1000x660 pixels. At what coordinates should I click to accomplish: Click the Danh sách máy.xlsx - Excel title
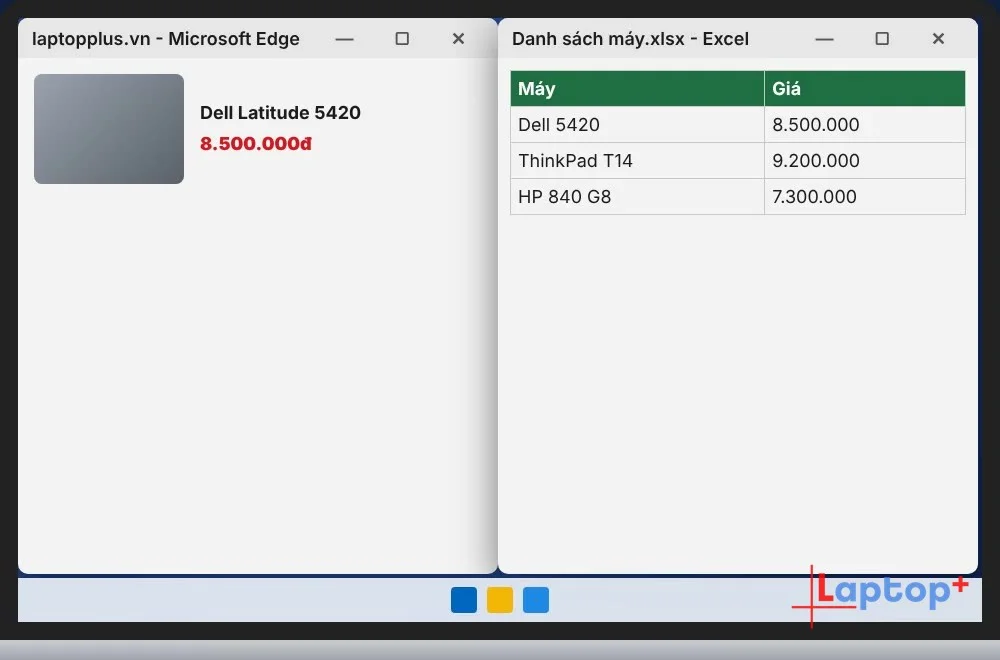point(630,39)
